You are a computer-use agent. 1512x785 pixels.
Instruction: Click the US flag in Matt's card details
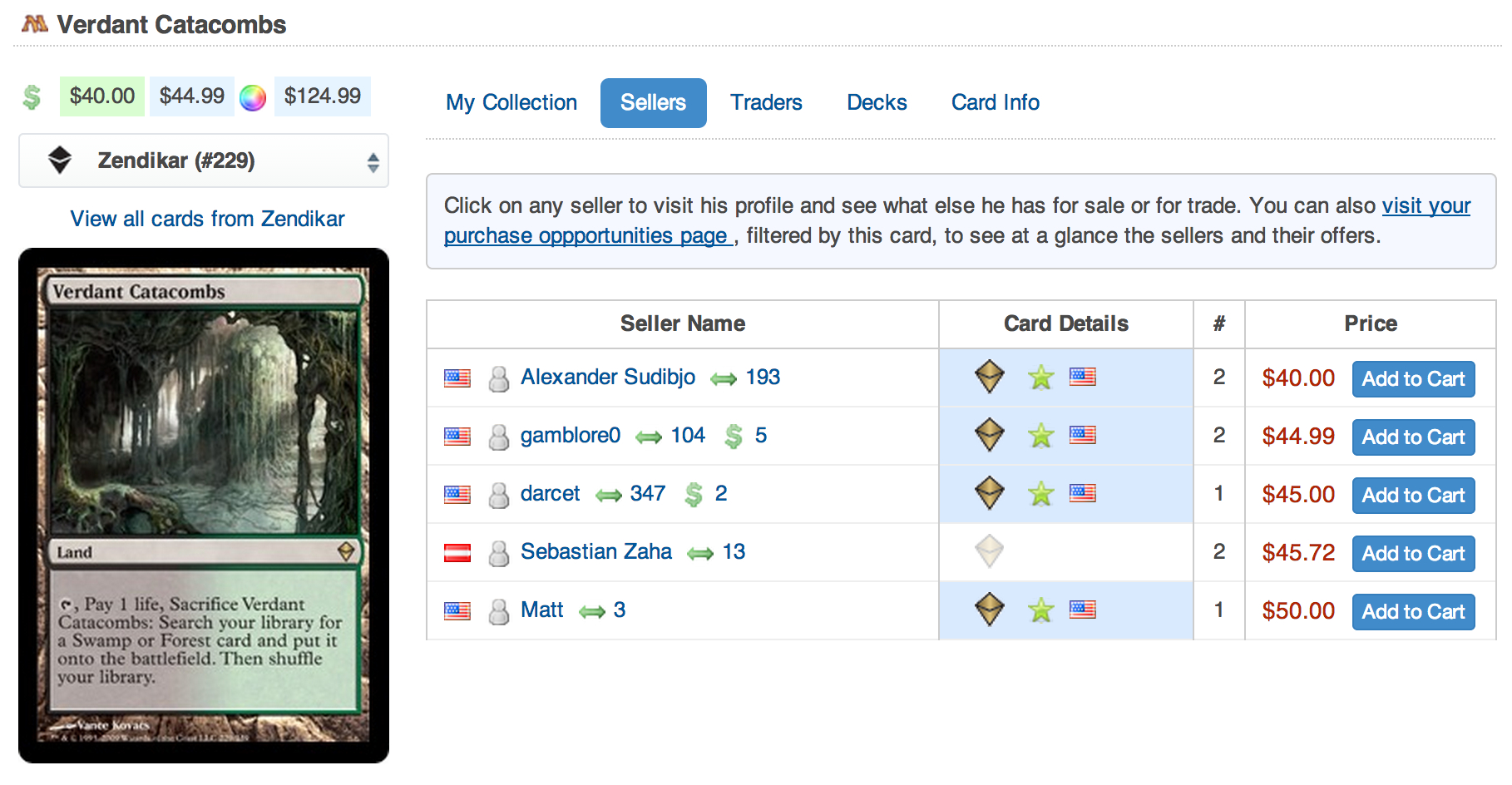1082,610
